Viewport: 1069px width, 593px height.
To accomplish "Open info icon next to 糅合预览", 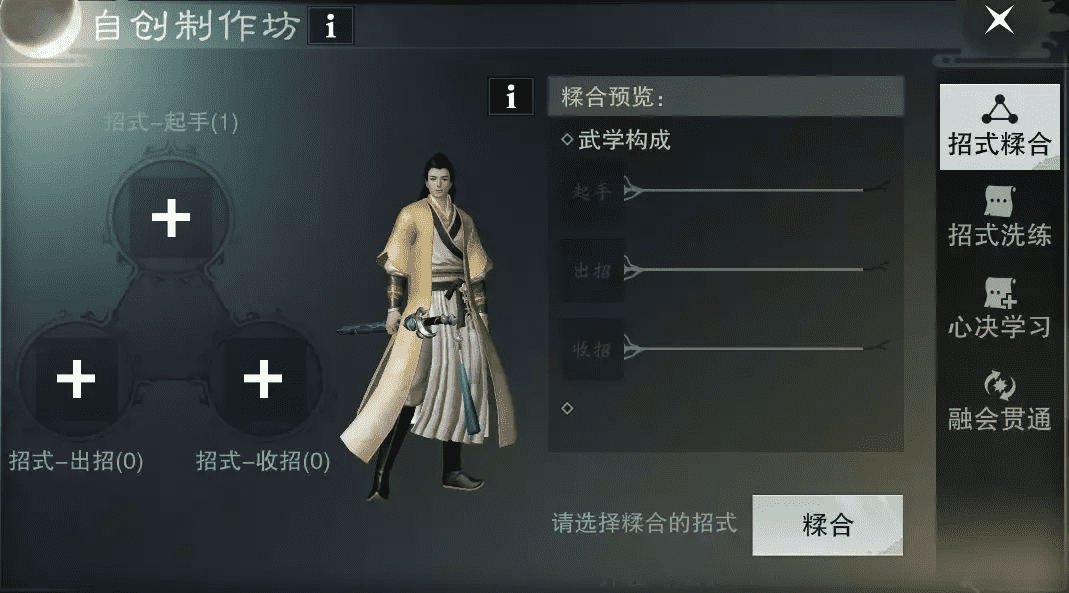I will tap(511, 96).
